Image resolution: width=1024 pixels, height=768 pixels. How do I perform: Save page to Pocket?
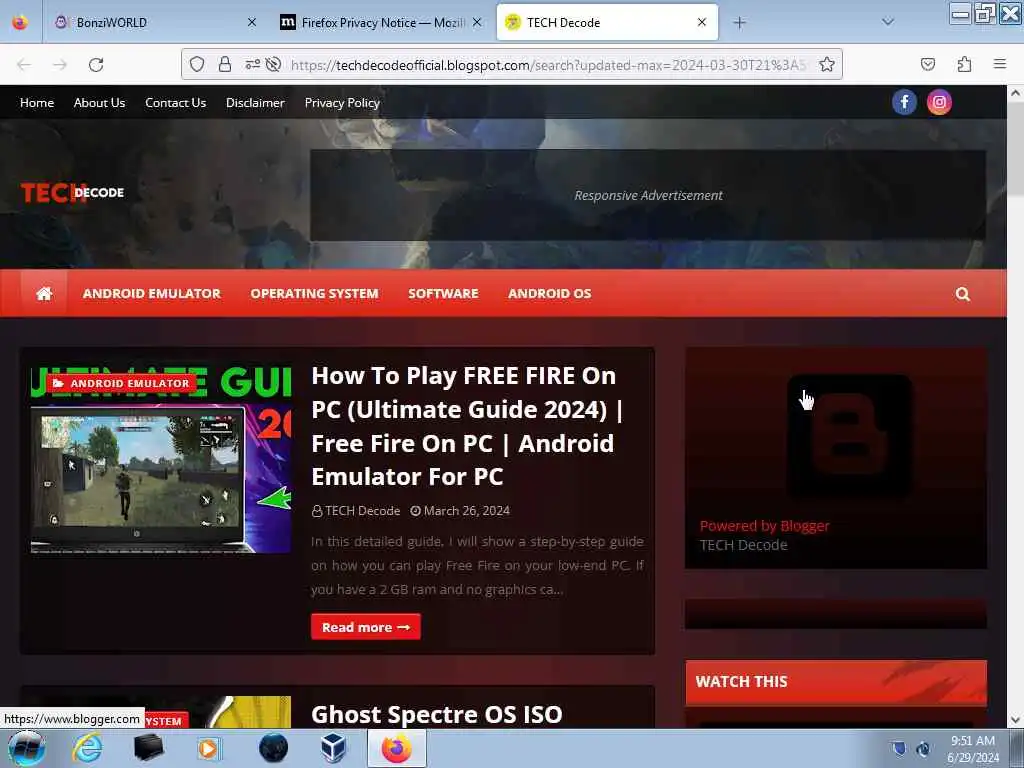(928, 64)
